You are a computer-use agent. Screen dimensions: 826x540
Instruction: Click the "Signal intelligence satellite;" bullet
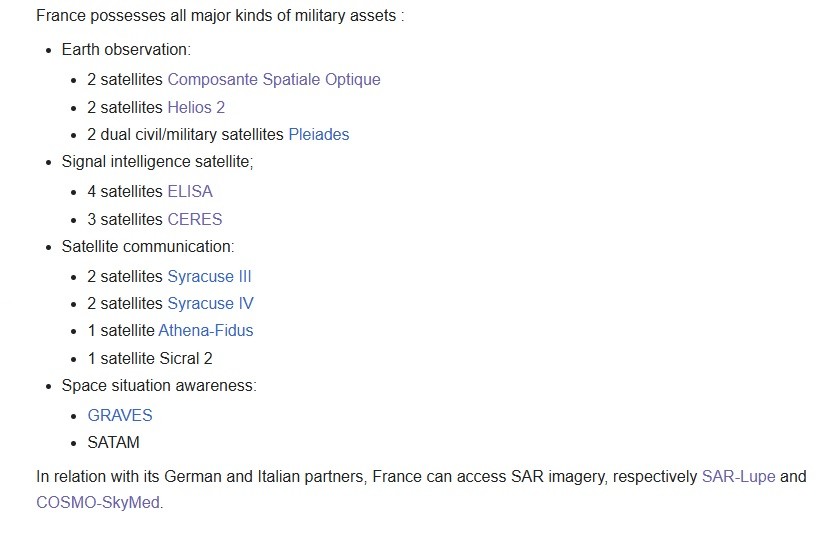[157, 162]
